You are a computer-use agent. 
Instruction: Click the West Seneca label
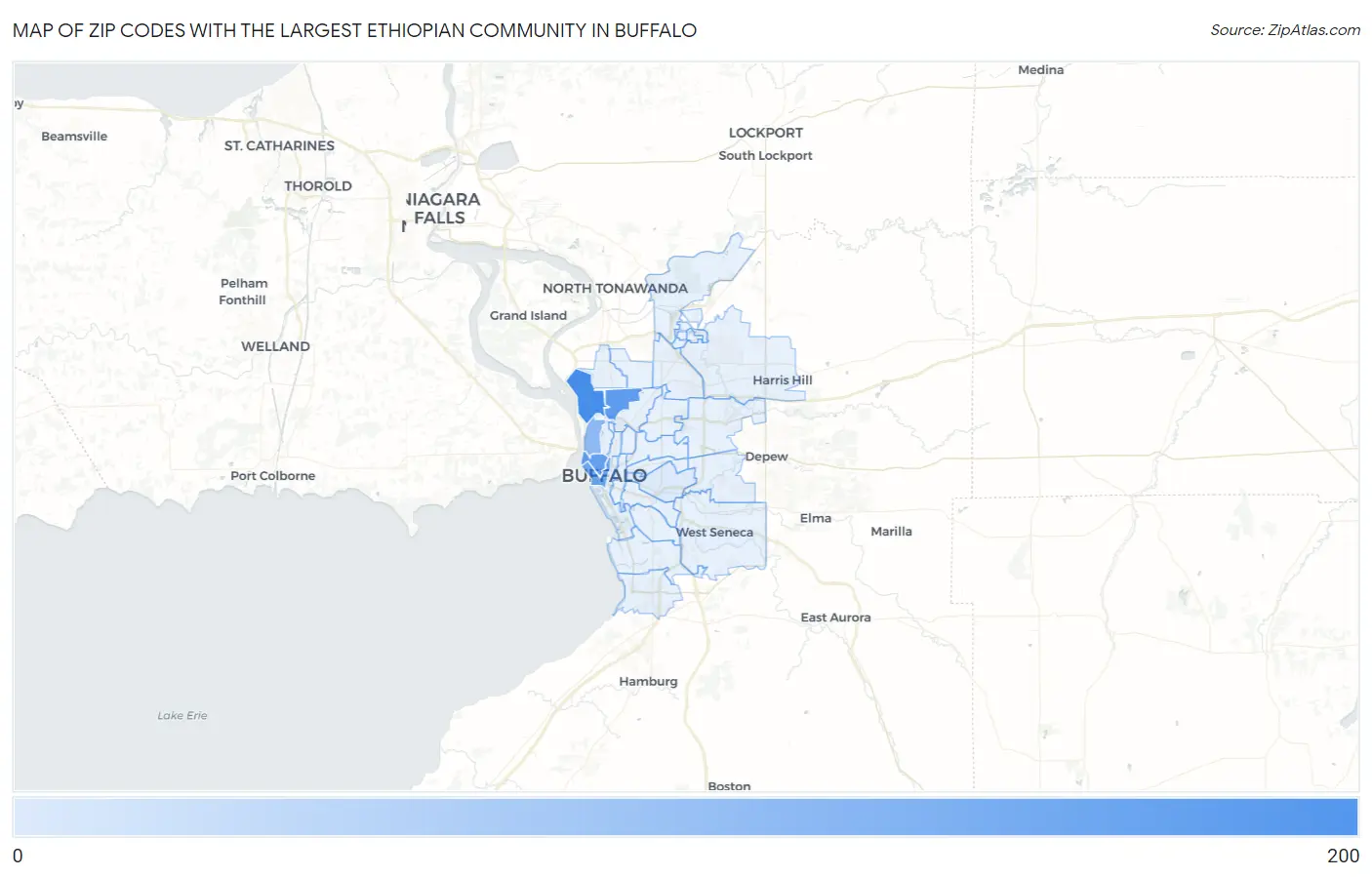tap(715, 532)
